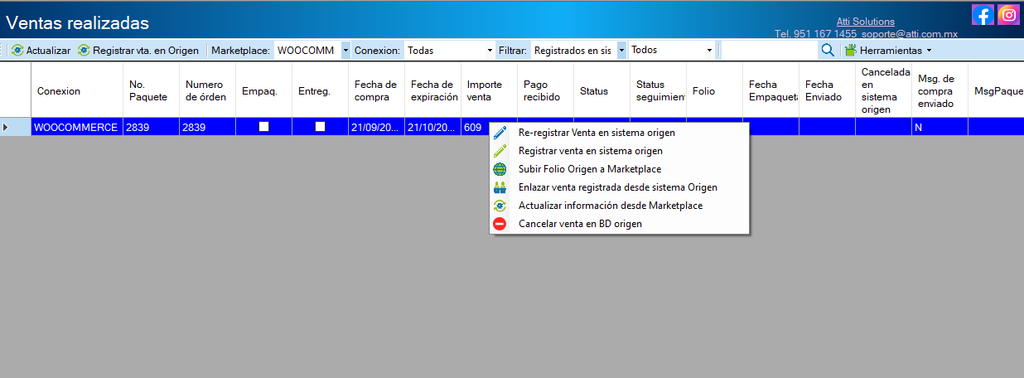Sort by the Numero de órden column header
Screen dimensions: 1024x378
[x=207, y=91]
